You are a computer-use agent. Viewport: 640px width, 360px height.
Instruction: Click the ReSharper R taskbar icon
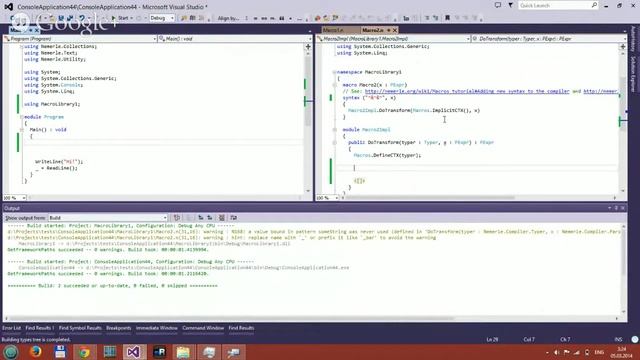159,352
